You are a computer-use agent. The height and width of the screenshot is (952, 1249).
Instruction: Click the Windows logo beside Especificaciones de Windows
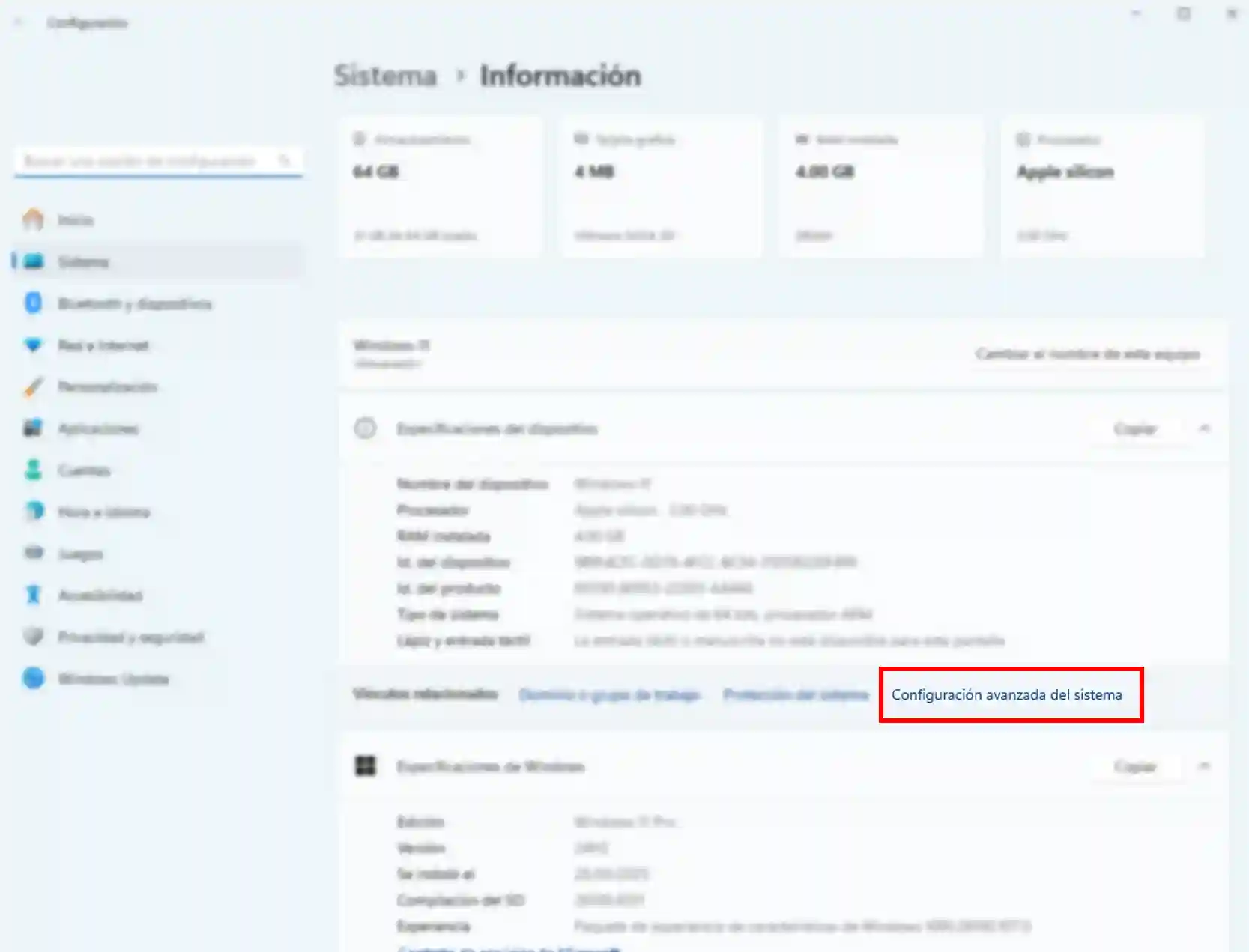coord(365,766)
